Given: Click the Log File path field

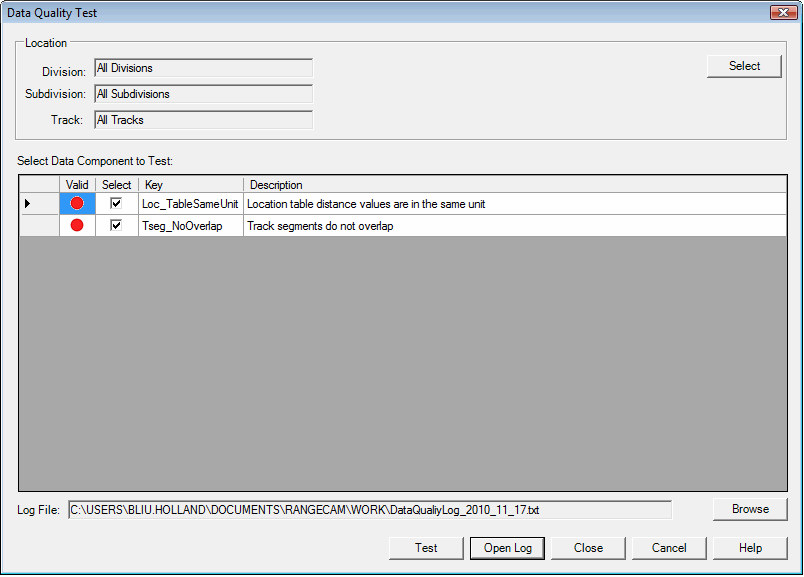Looking at the screenshot, I should pyautogui.click(x=369, y=510).
